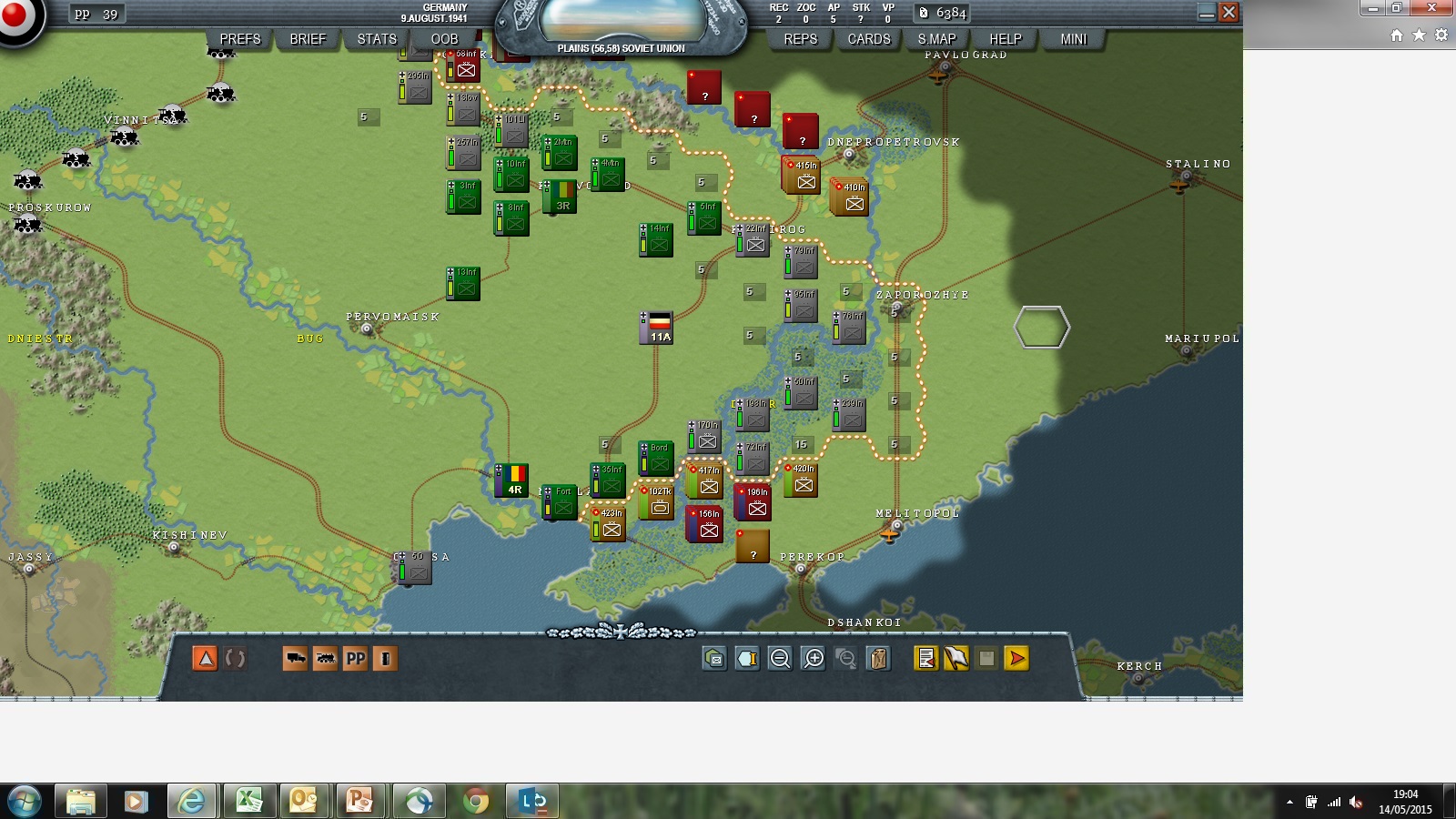Viewport: 1456px width, 819px height.
Task: Select the Soviet 416In unit near Dnepropetrovsk
Action: coord(802,175)
